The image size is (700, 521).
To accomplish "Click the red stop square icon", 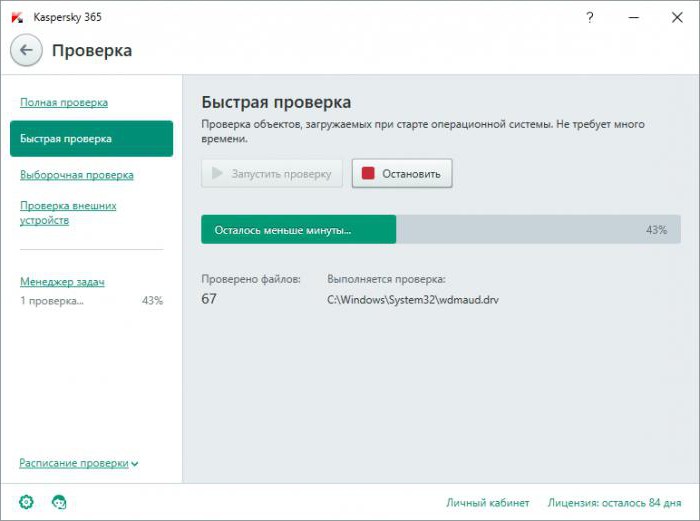I will pyautogui.click(x=368, y=173).
